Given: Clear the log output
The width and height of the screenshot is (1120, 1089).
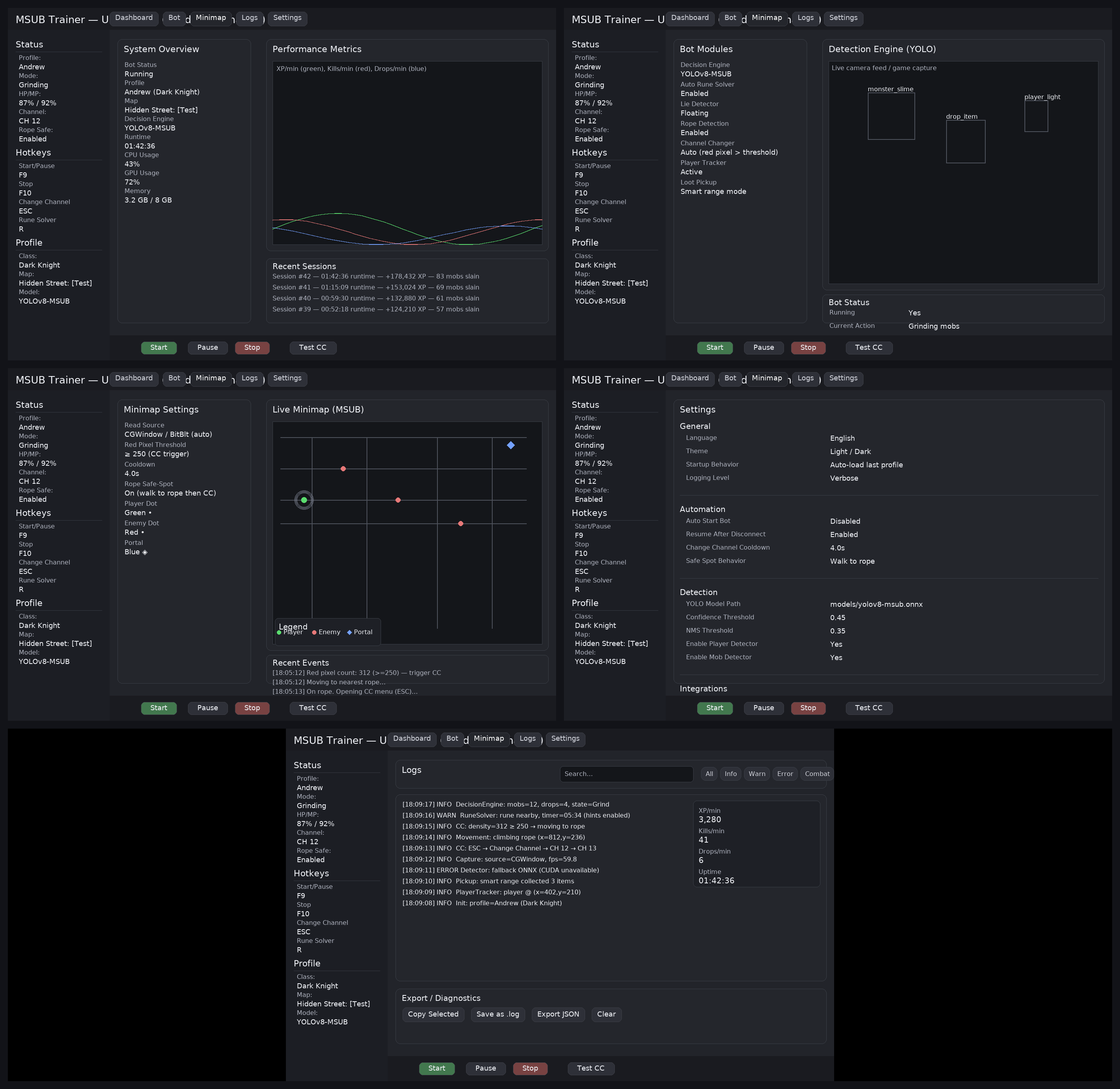Looking at the screenshot, I should [606, 1014].
